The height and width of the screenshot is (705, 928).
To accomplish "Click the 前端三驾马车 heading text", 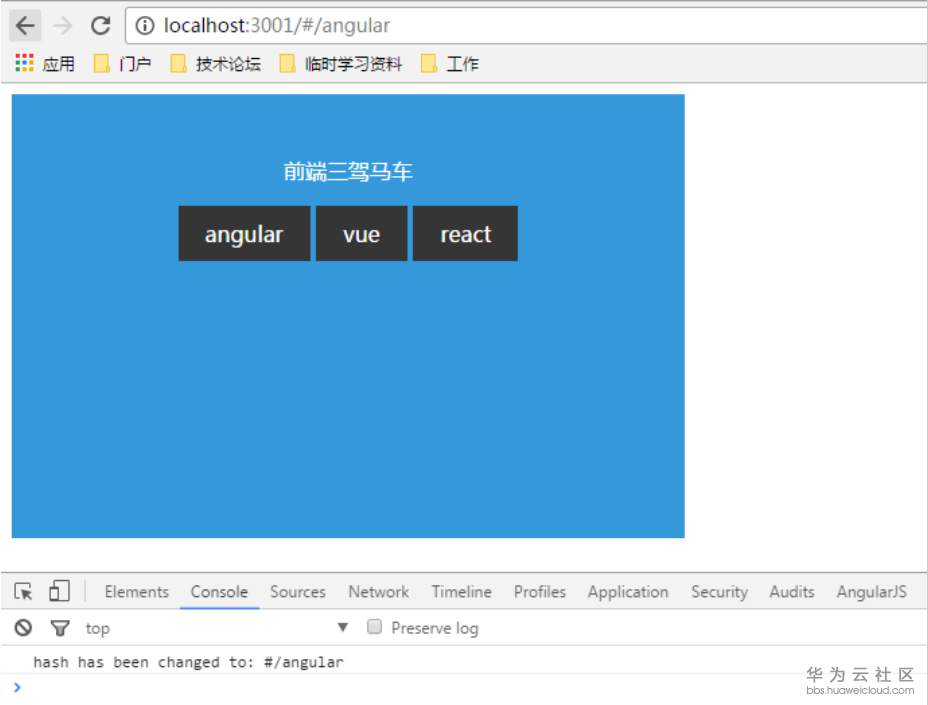I will pyautogui.click(x=348, y=171).
